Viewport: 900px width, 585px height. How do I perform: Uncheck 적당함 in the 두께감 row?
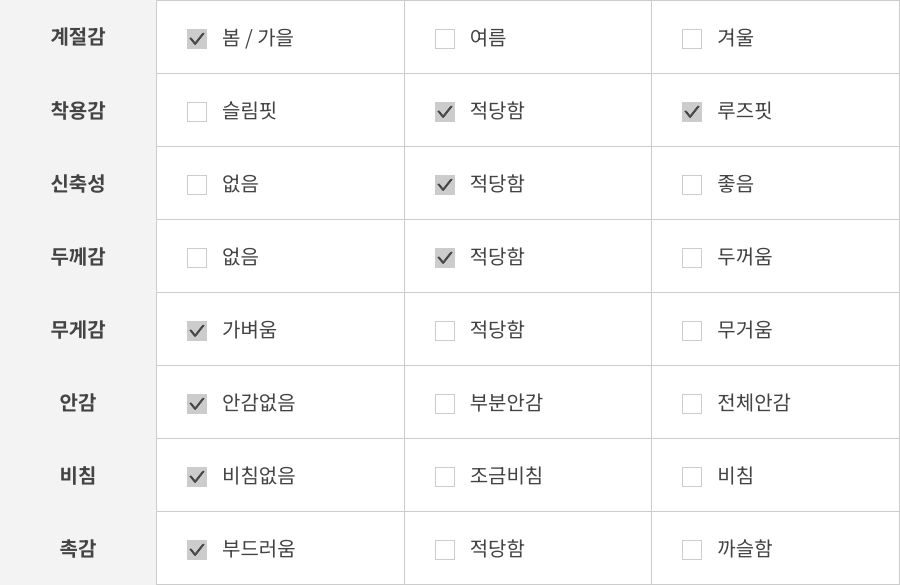[x=445, y=258]
